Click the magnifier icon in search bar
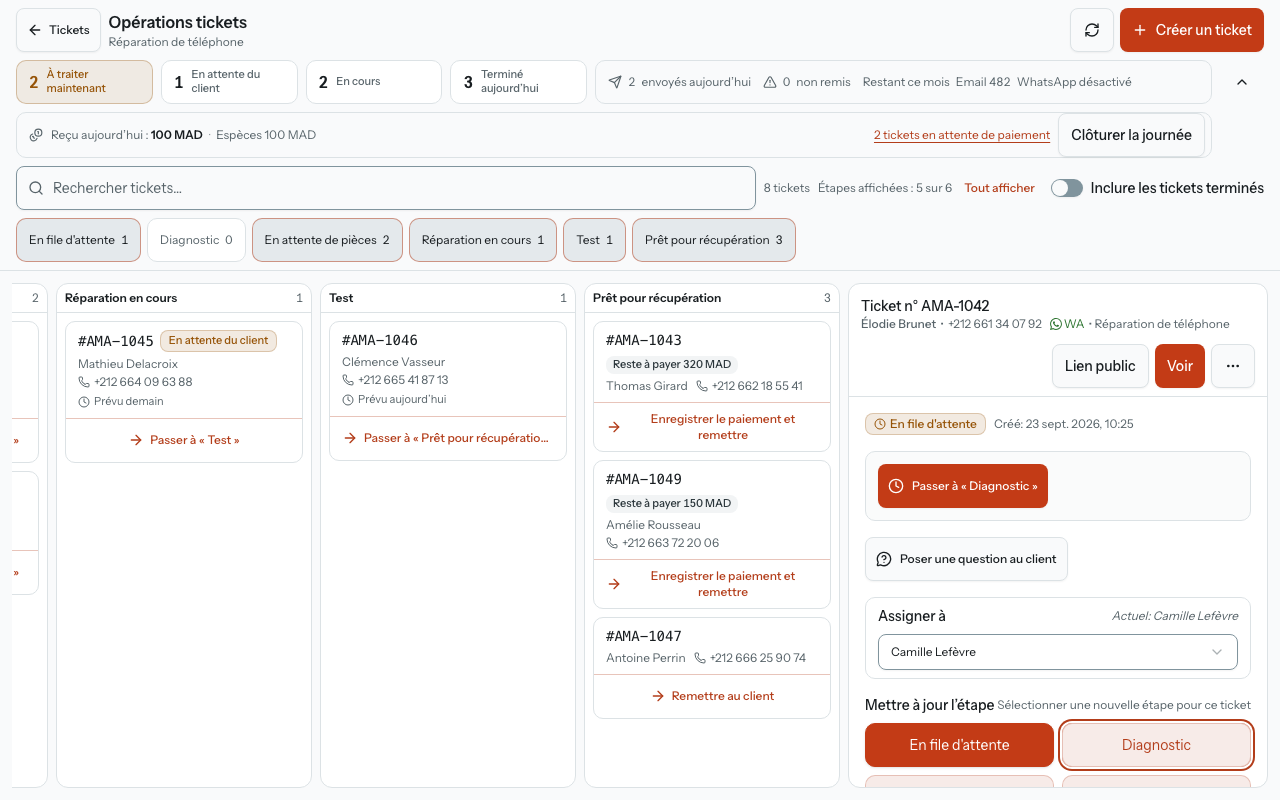The image size is (1280, 800). 36,188
